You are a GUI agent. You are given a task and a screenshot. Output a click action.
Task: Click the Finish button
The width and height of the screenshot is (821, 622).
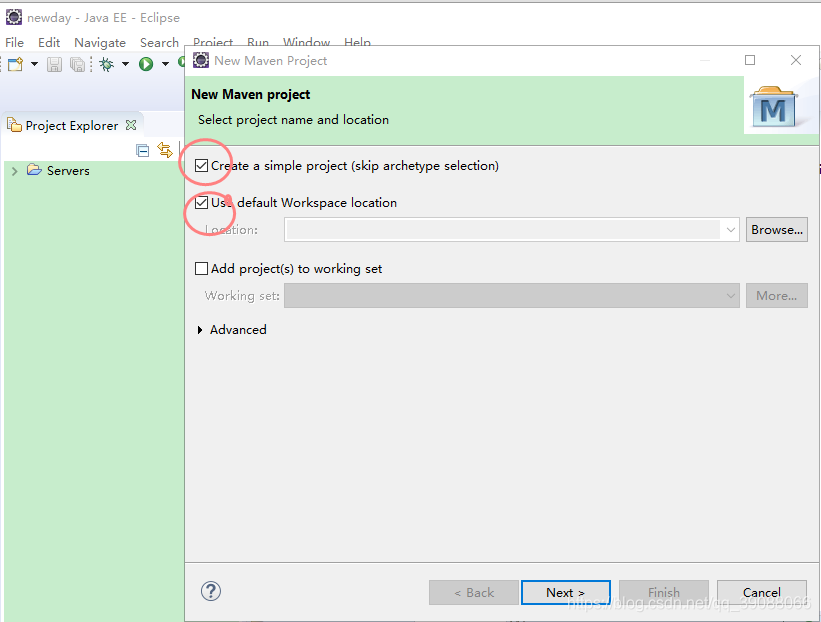664,593
